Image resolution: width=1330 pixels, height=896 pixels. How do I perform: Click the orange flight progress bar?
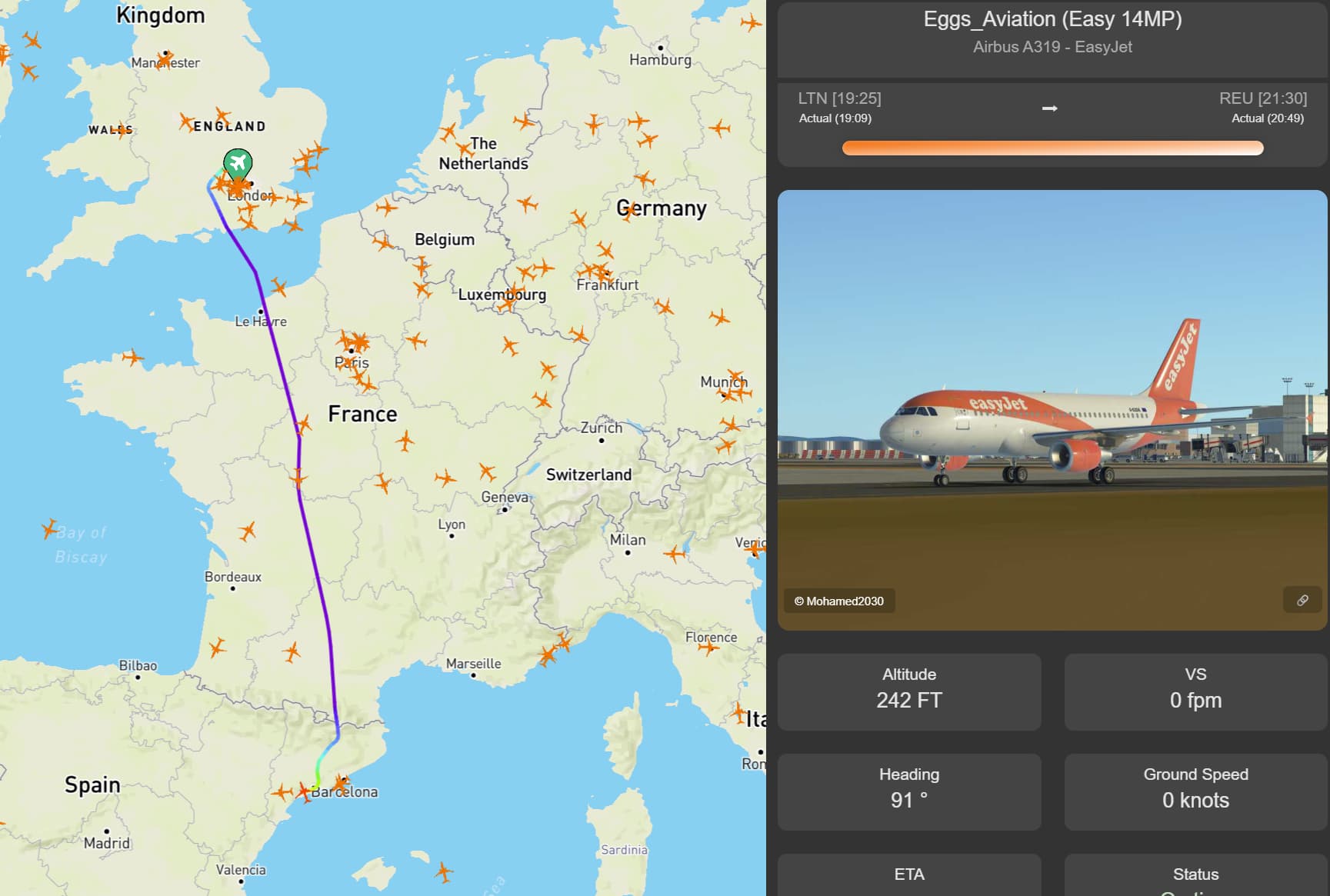(x=1052, y=148)
